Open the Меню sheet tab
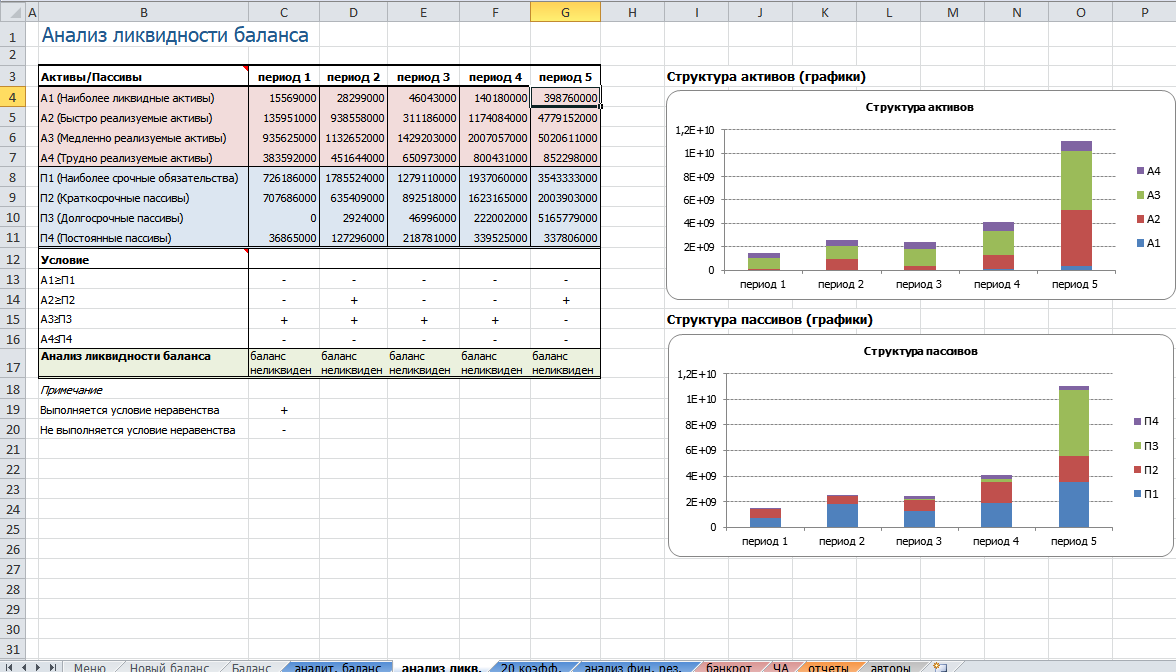 89,667
